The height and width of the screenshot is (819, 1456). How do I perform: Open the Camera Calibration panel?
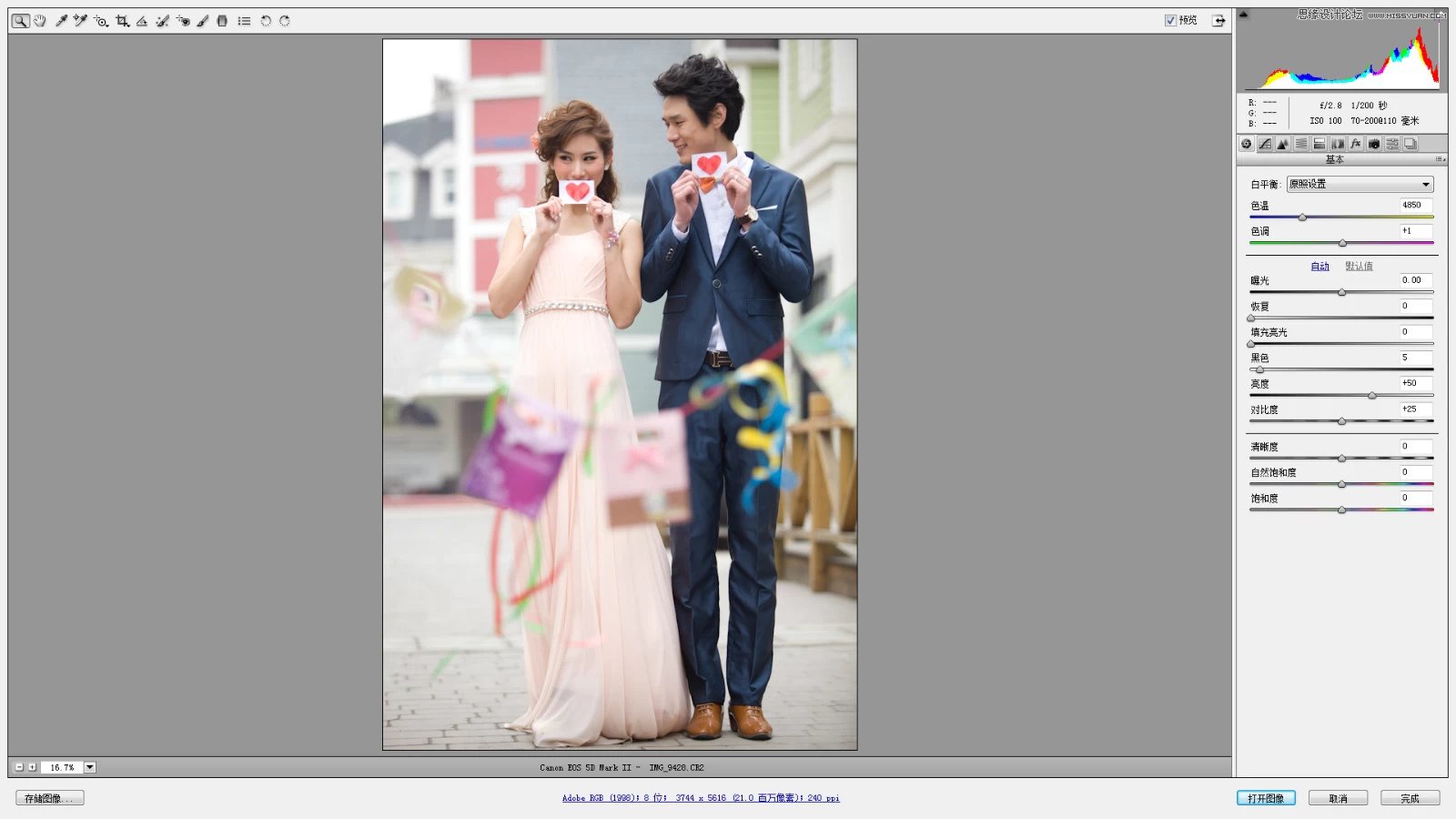1375,144
